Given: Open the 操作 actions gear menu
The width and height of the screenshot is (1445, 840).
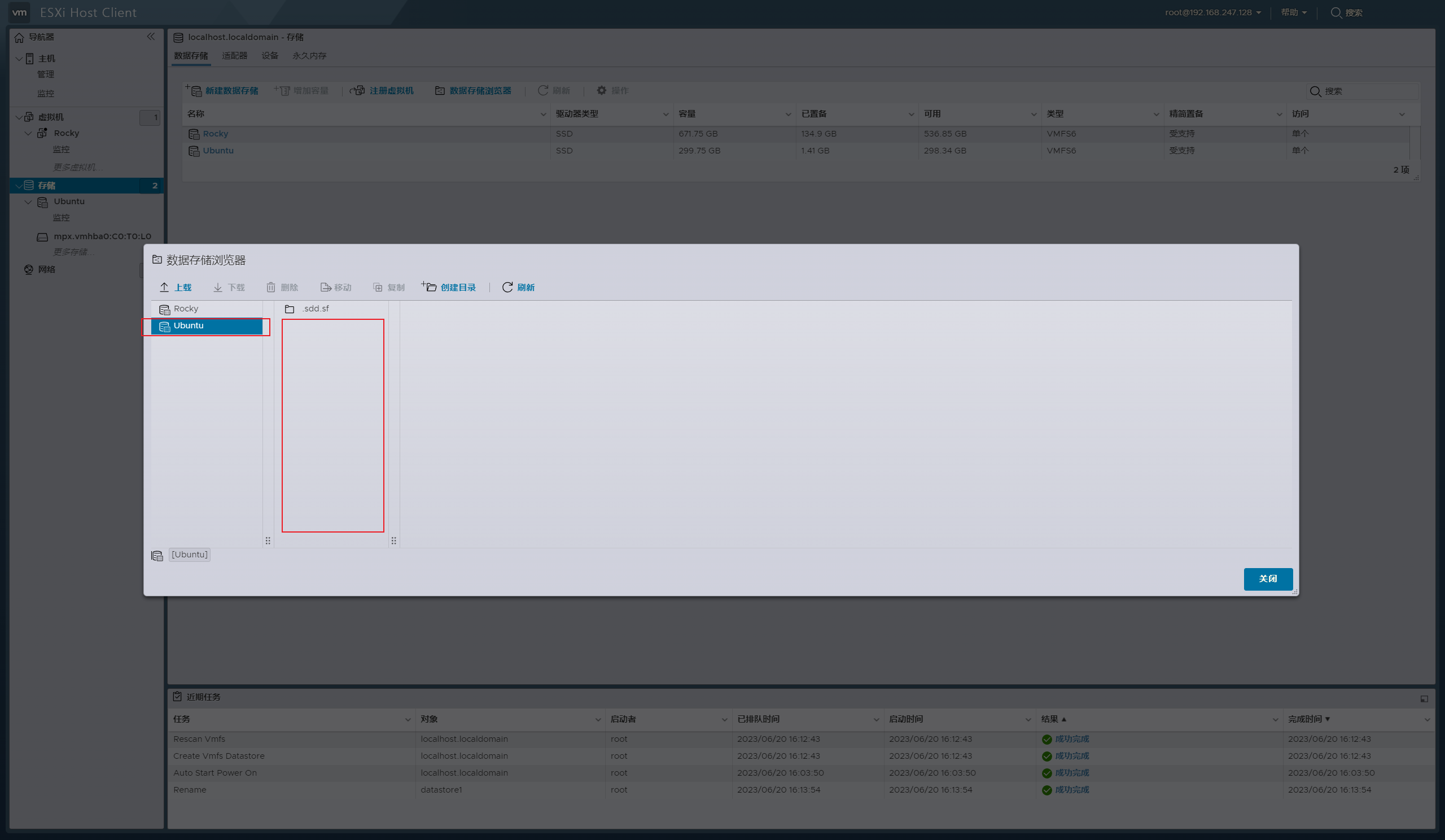Looking at the screenshot, I should tap(612, 90).
